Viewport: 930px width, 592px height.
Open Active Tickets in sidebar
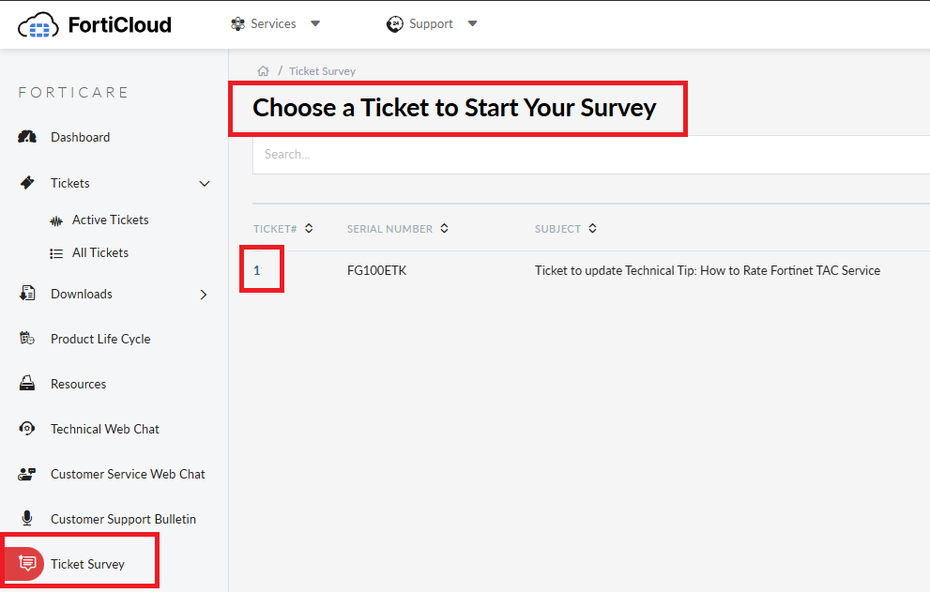110,220
